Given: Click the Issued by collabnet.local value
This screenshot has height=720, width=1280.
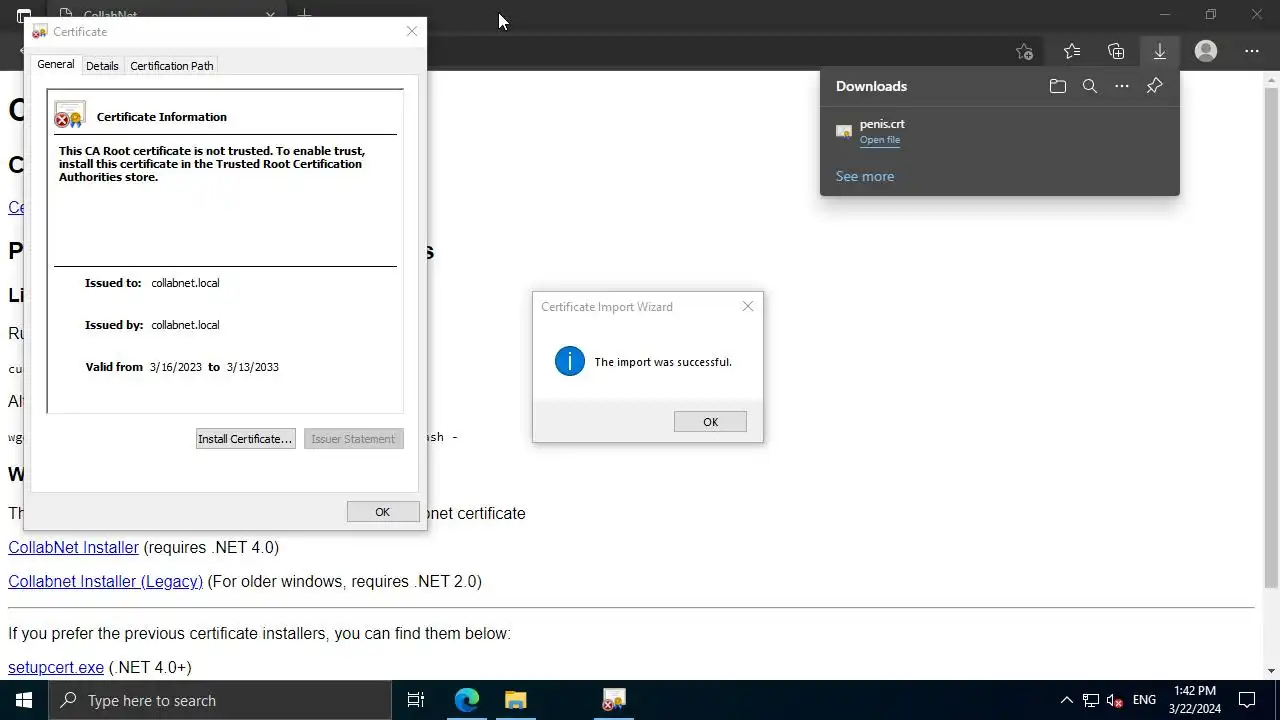Looking at the screenshot, I should (x=185, y=325).
